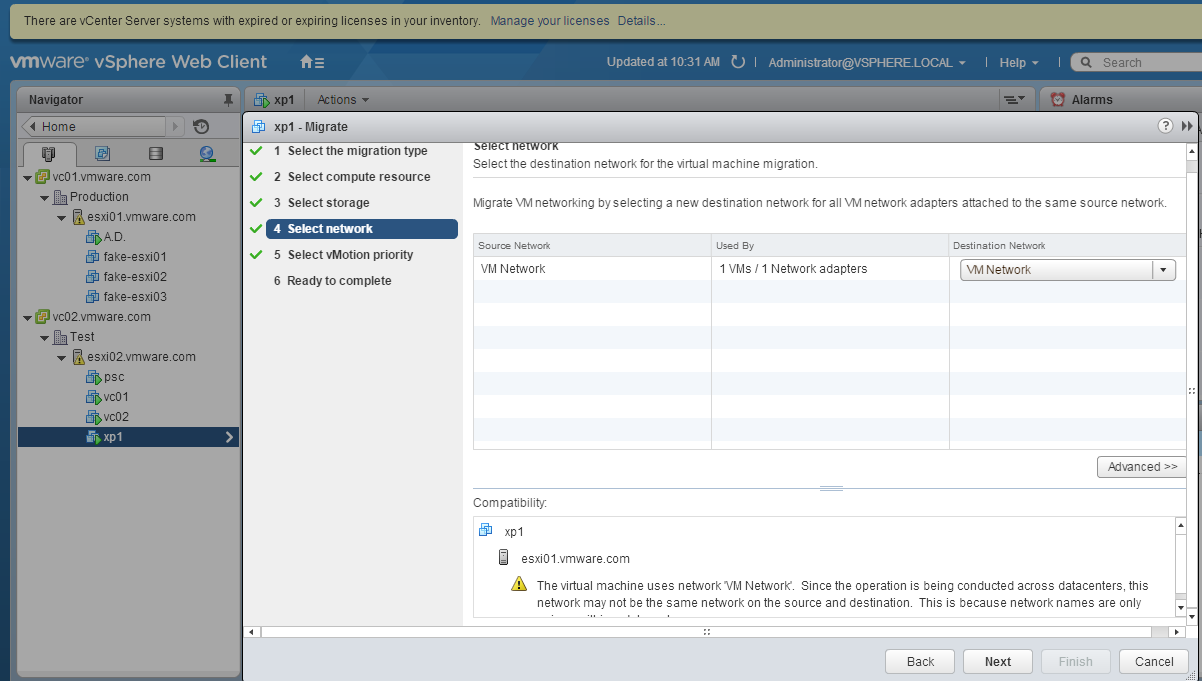Image resolution: width=1202 pixels, height=681 pixels.
Task: Go to step 5 Select vMotion priority
Action: pos(343,255)
